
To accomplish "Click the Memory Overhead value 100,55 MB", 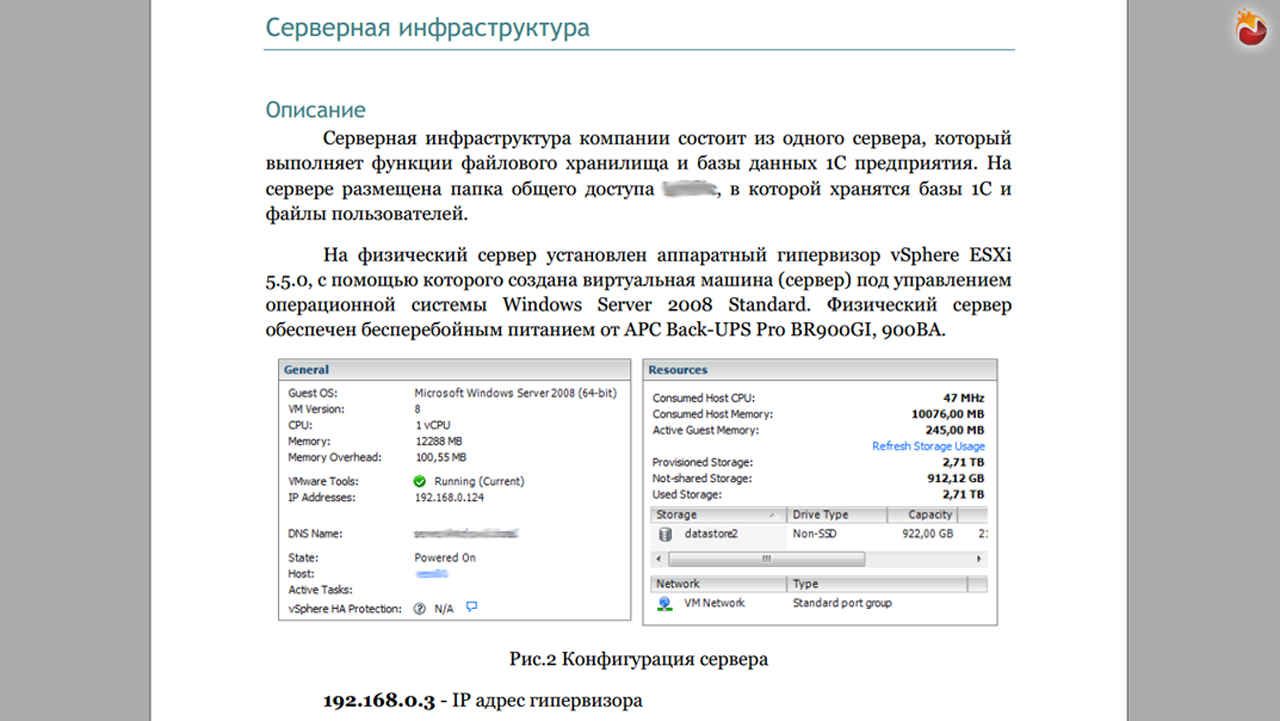I will pyautogui.click(x=440, y=457).
